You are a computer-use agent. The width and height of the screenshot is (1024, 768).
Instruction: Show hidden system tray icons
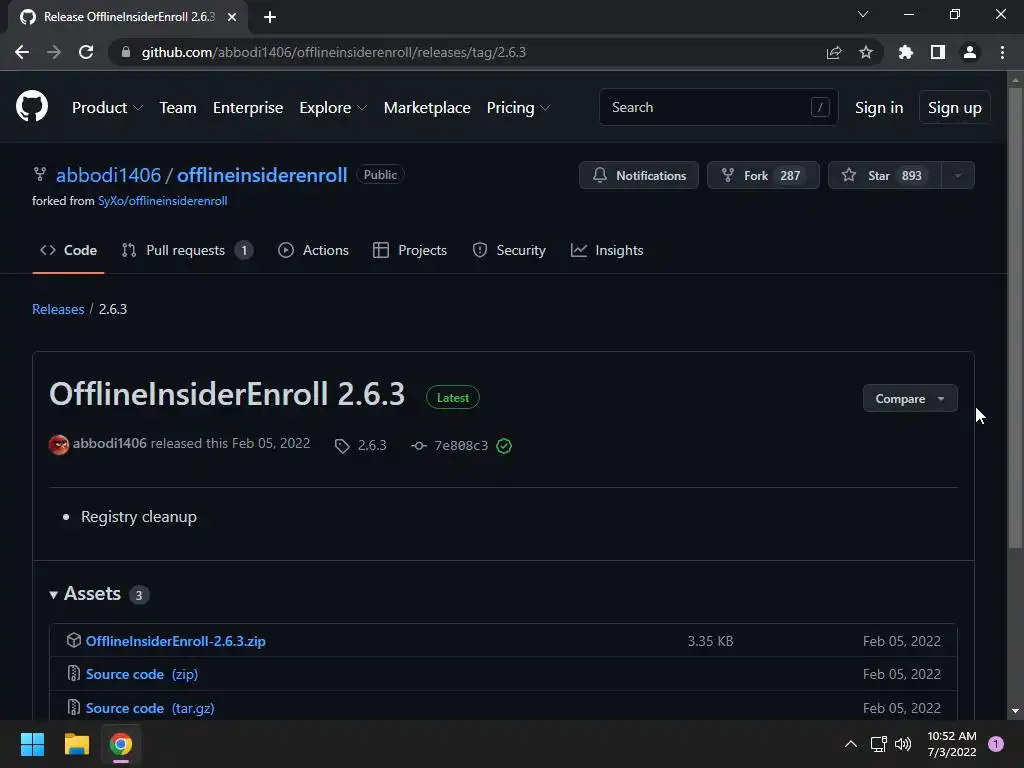(850, 744)
